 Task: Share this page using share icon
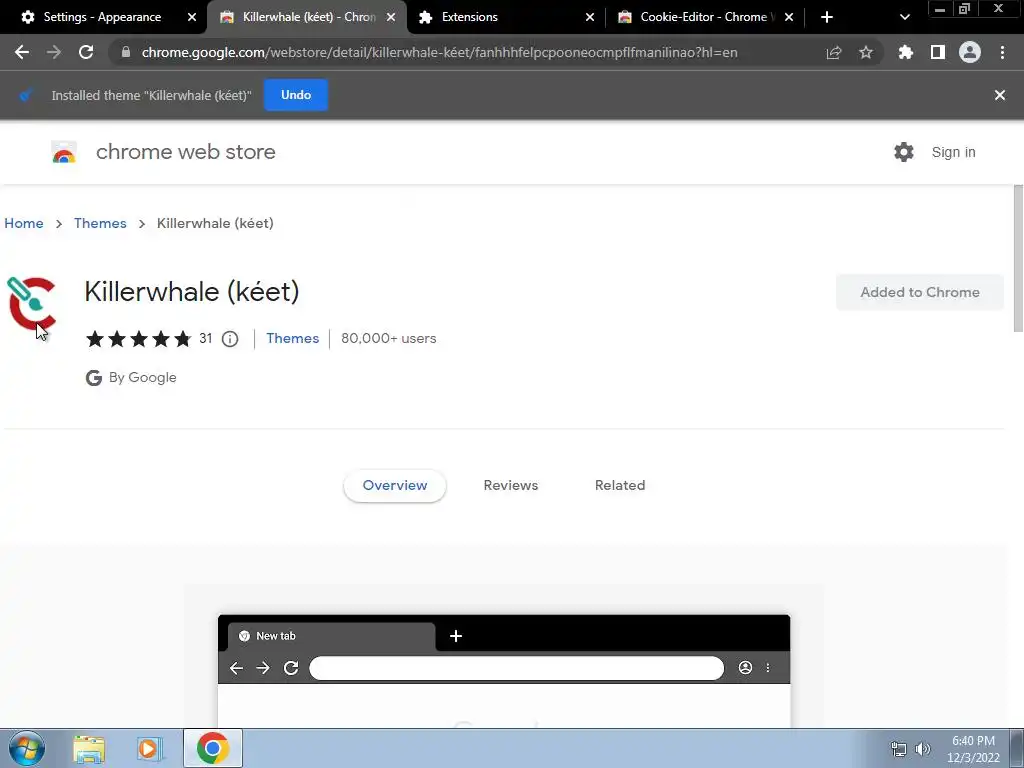click(833, 52)
